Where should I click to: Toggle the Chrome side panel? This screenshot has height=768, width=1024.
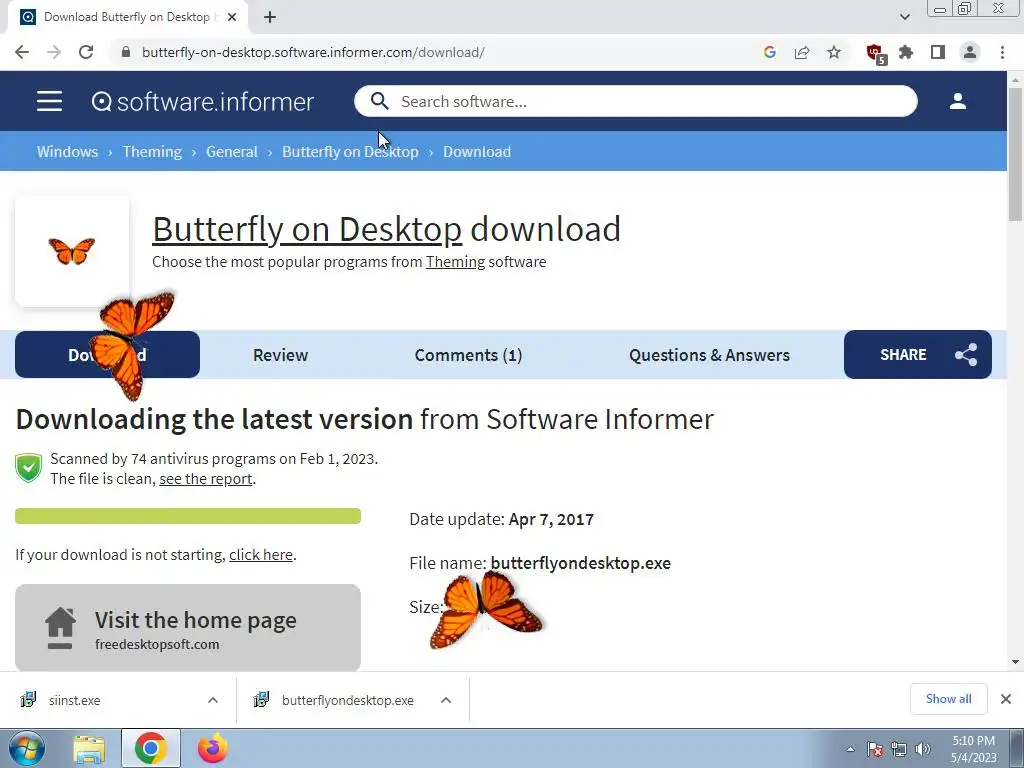pos(938,52)
